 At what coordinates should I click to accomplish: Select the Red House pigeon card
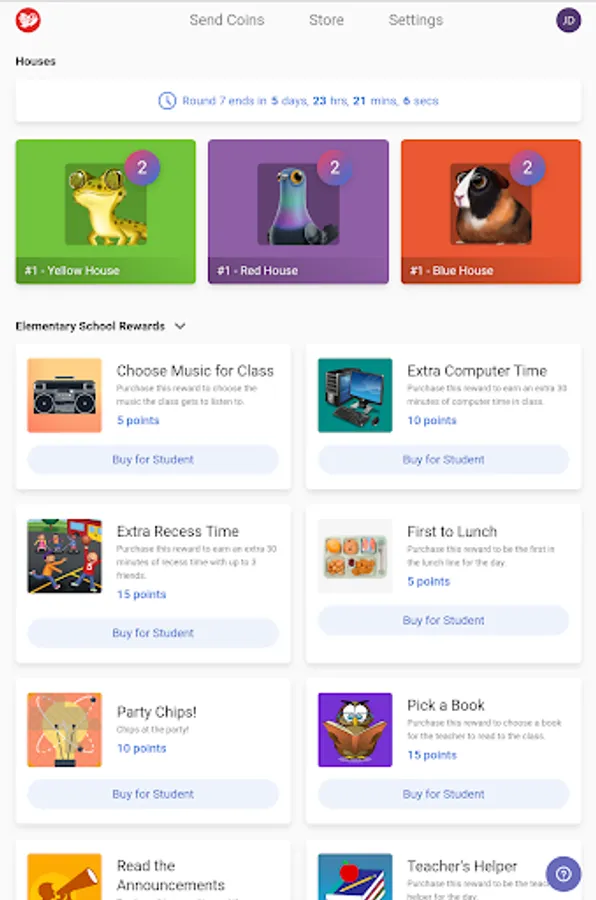(298, 212)
